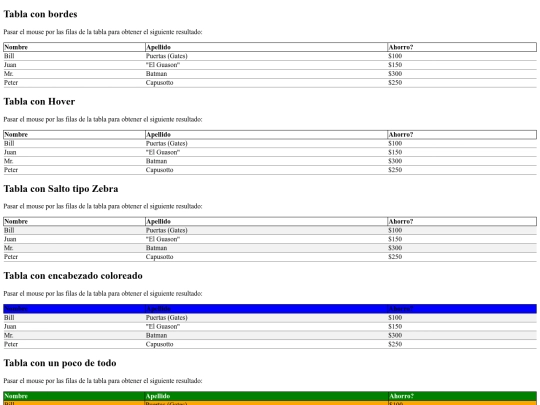
Task: Click the 'Tabla con Hover' heading
Action: (39, 102)
